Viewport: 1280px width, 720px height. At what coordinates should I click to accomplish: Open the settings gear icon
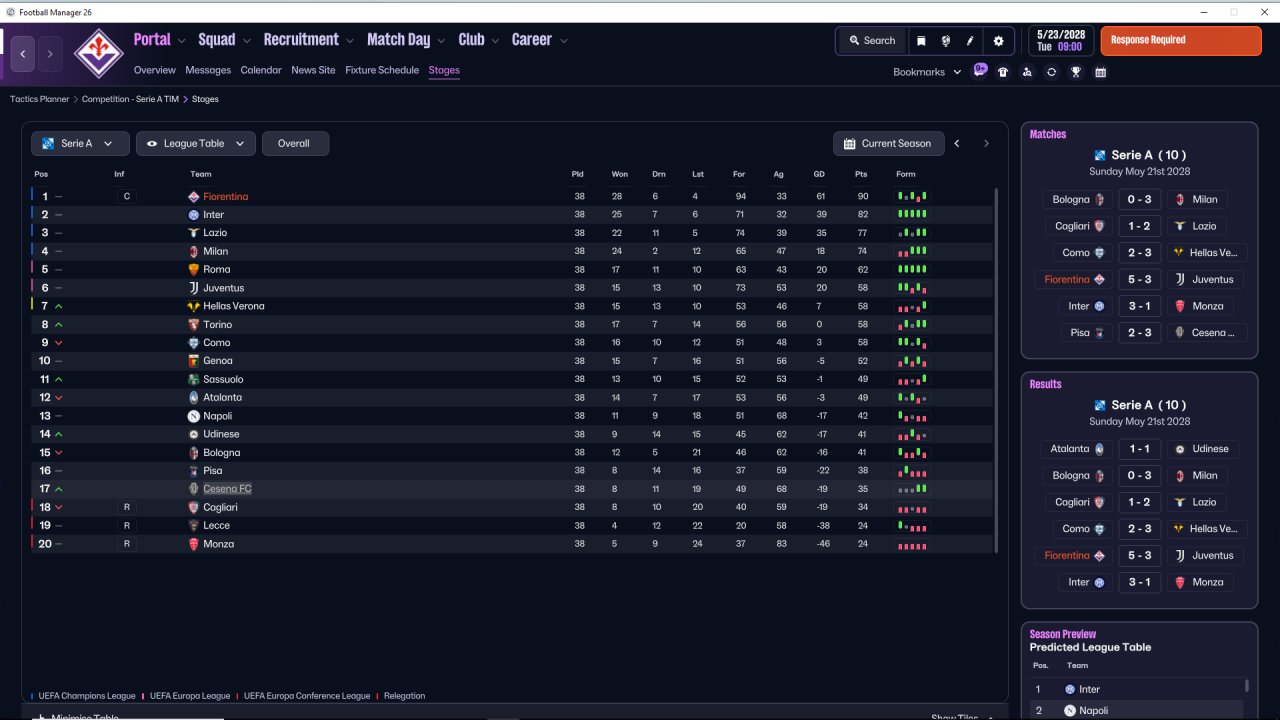coord(998,41)
